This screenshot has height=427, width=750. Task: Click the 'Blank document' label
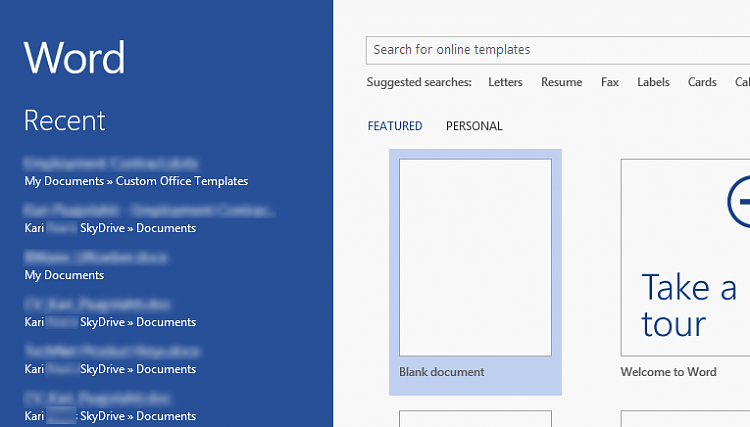click(x=441, y=372)
